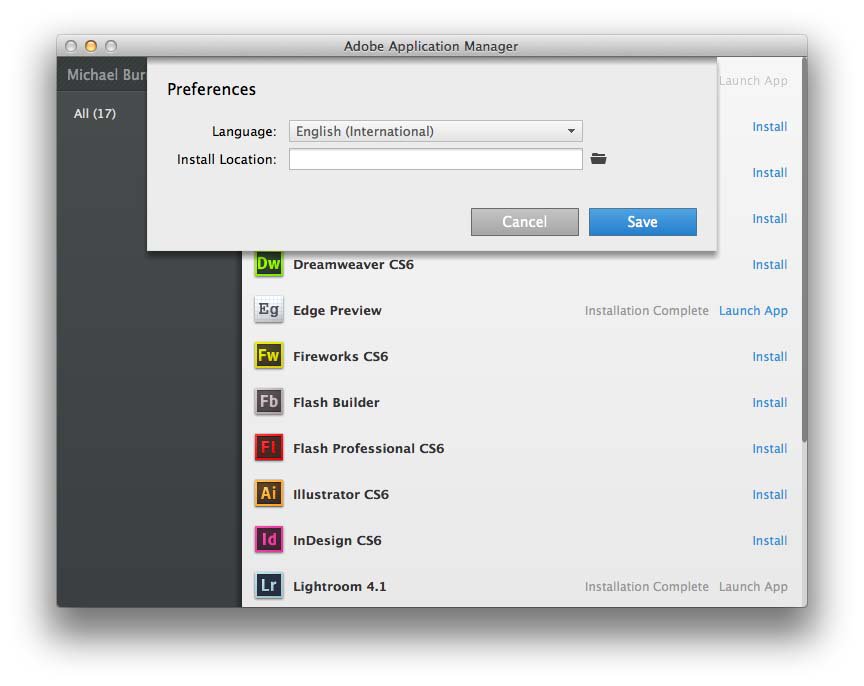Save the preferences
The image size is (864, 686).
tap(642, 222)
